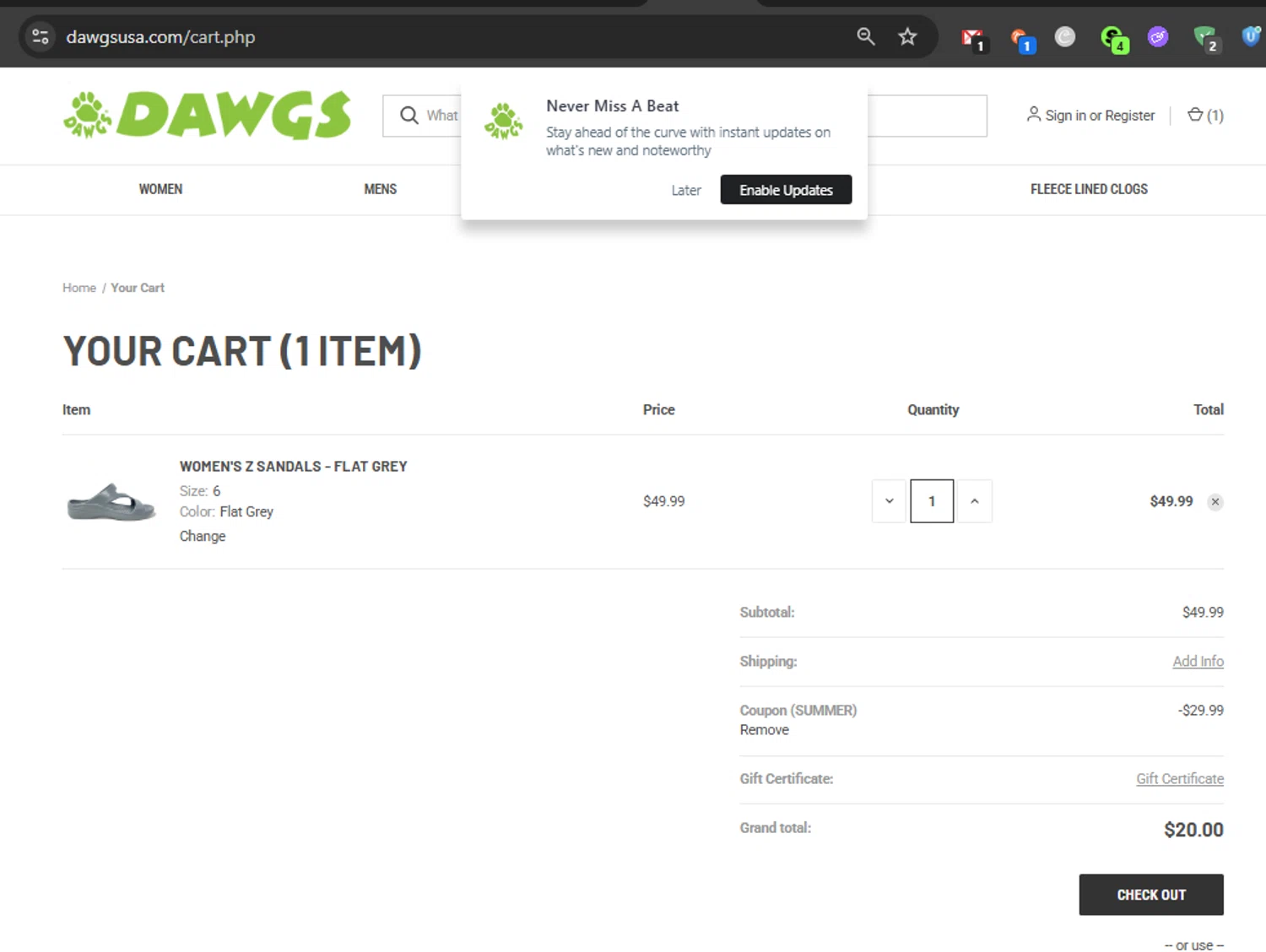Viewport: 1266px width, 952px height.
Task: Click Your Cart breadcrumb
Action: pyautogui.click(x=138, y=288)
